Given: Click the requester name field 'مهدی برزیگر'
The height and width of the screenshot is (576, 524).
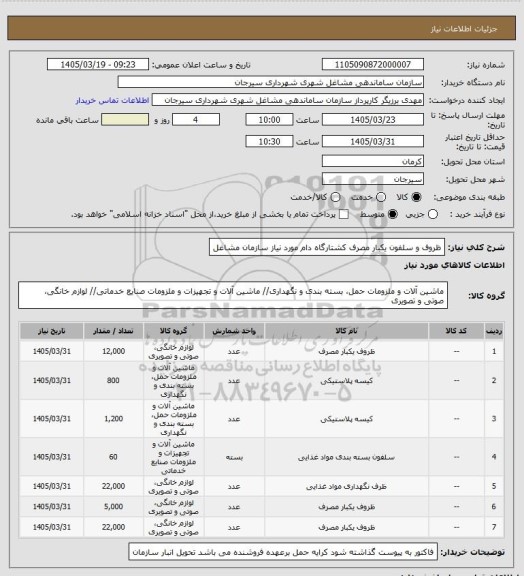Looking at the screenshot, I should (288, 100).
